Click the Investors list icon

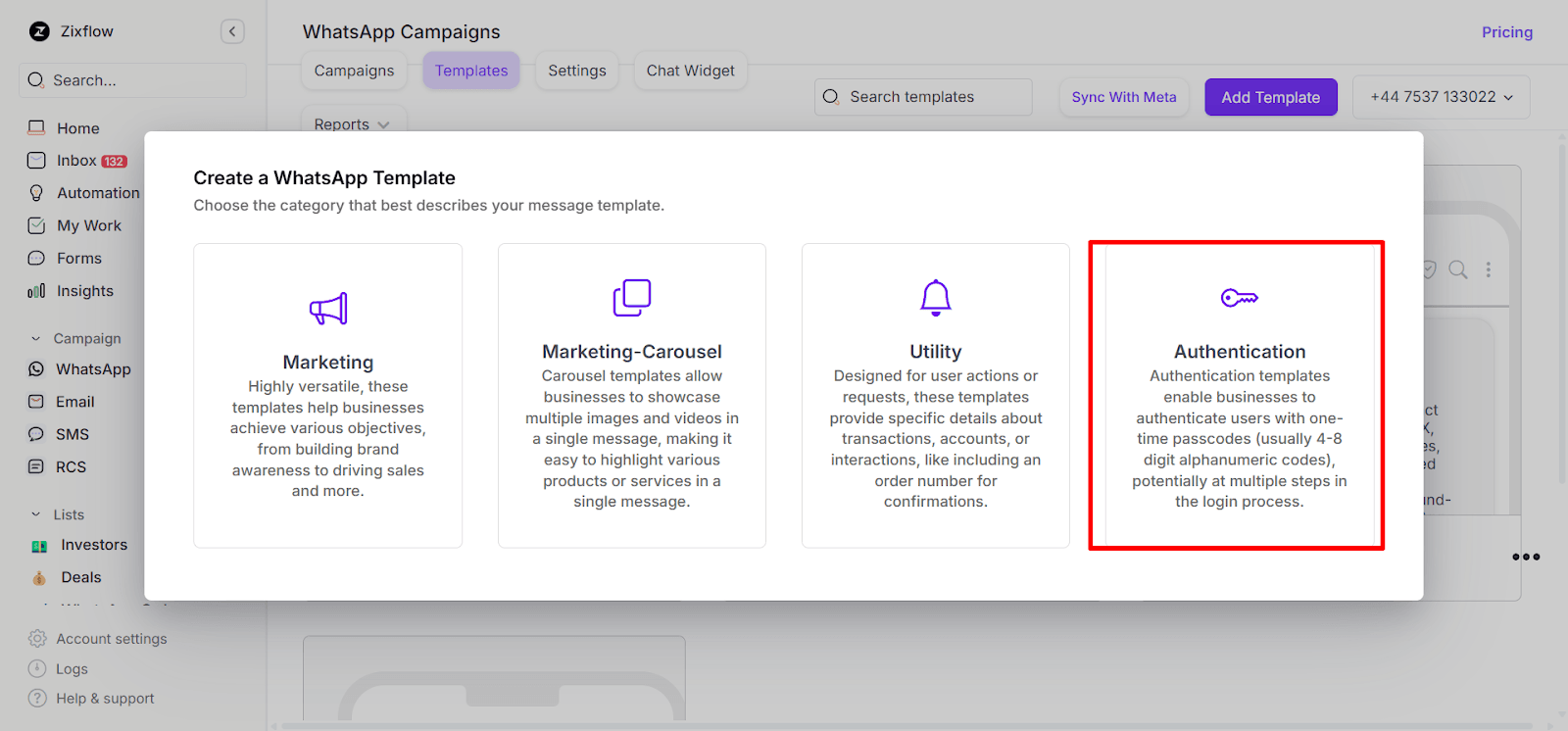(x=39, y=546)
